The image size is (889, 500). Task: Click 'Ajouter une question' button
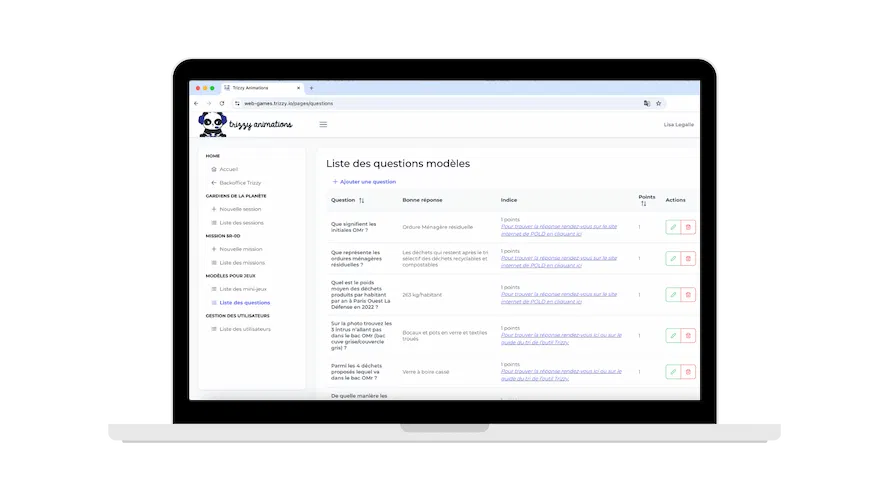(x=364, y=182)
